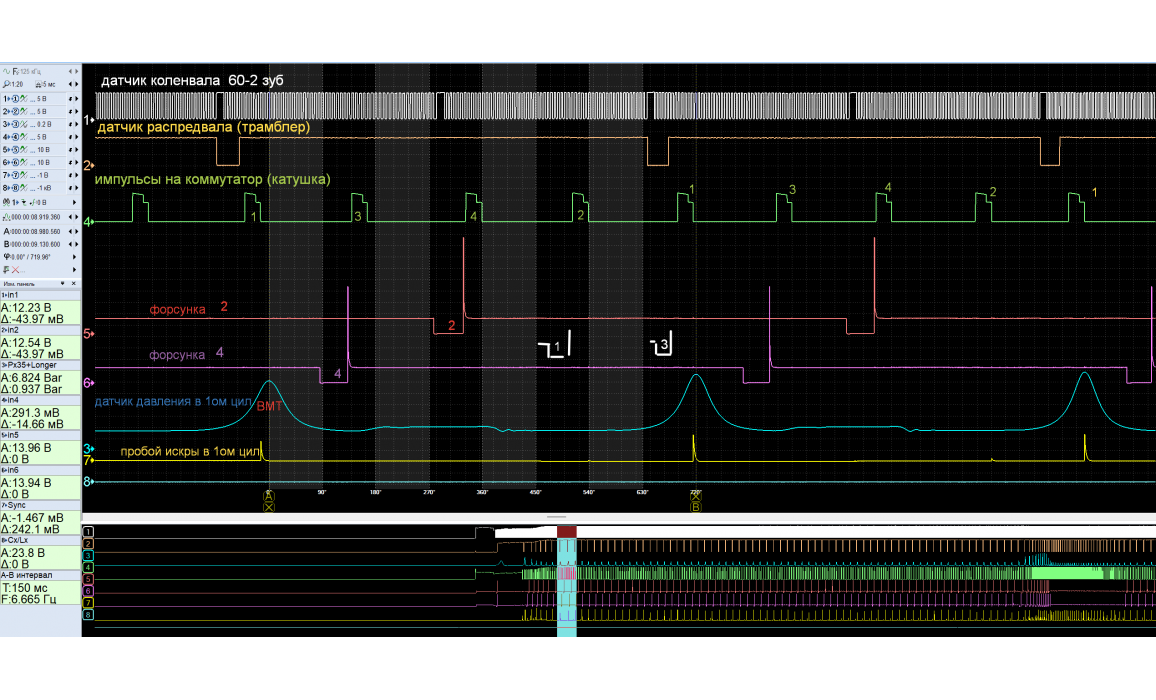
Task: Click the trigger settings icon row
Action: point(7,203)
